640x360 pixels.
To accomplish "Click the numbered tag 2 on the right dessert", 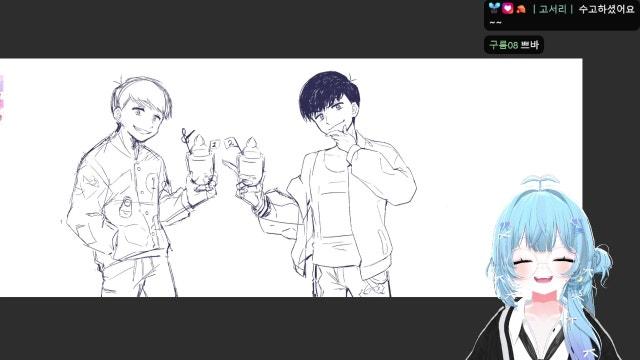I will coord(231,143).
